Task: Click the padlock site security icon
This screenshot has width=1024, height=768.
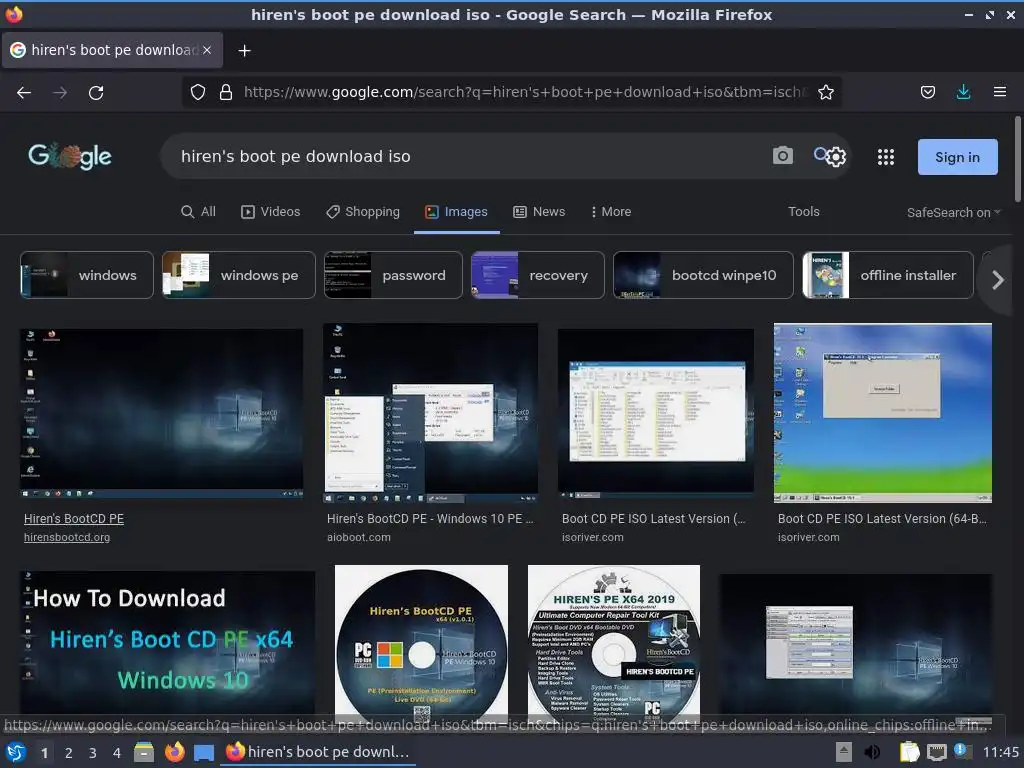Action: pos(226,92)
